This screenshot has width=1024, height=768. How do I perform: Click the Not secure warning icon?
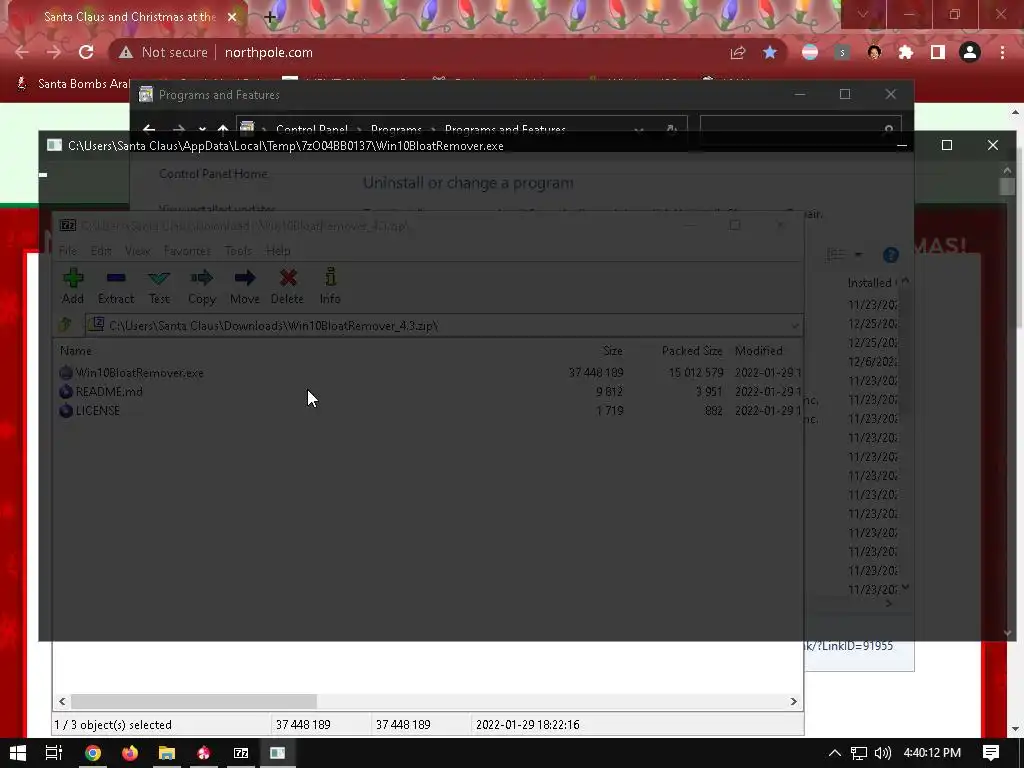coord(125,52)
